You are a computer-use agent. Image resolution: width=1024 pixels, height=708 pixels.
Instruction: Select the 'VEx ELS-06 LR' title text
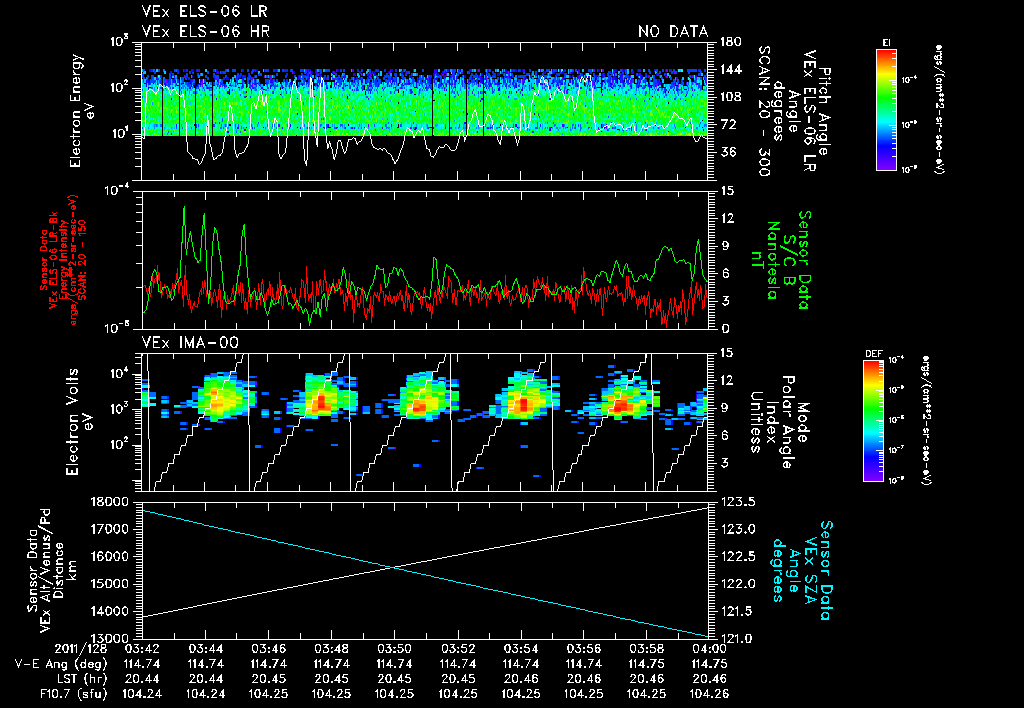[204, 12]
